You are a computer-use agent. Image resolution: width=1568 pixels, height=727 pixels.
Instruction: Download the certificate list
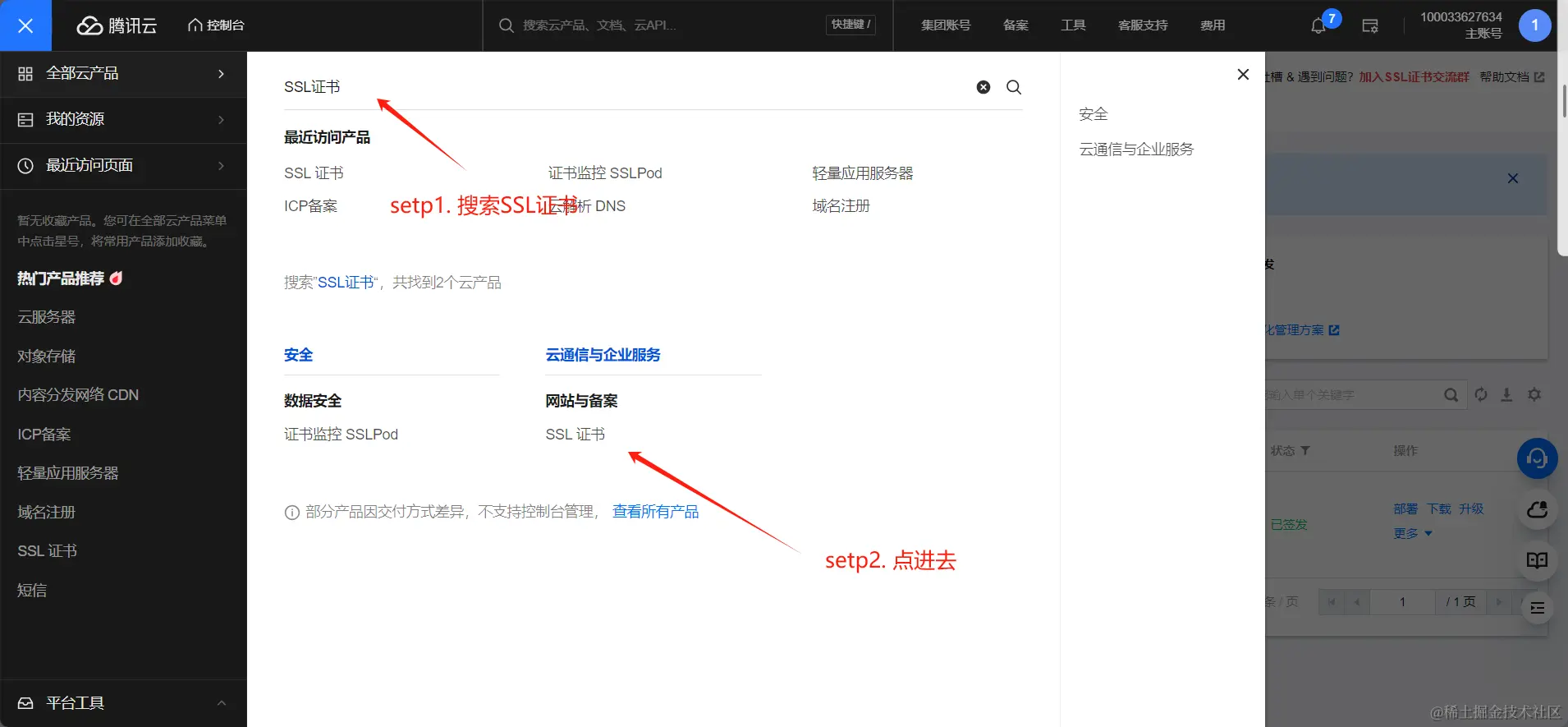1507,395
